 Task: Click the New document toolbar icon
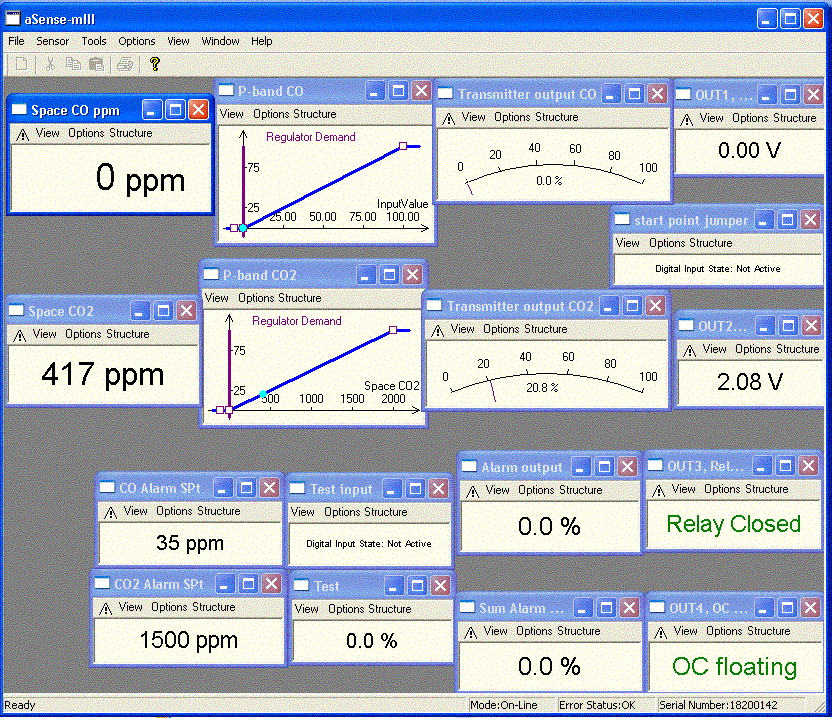[21, 64]
